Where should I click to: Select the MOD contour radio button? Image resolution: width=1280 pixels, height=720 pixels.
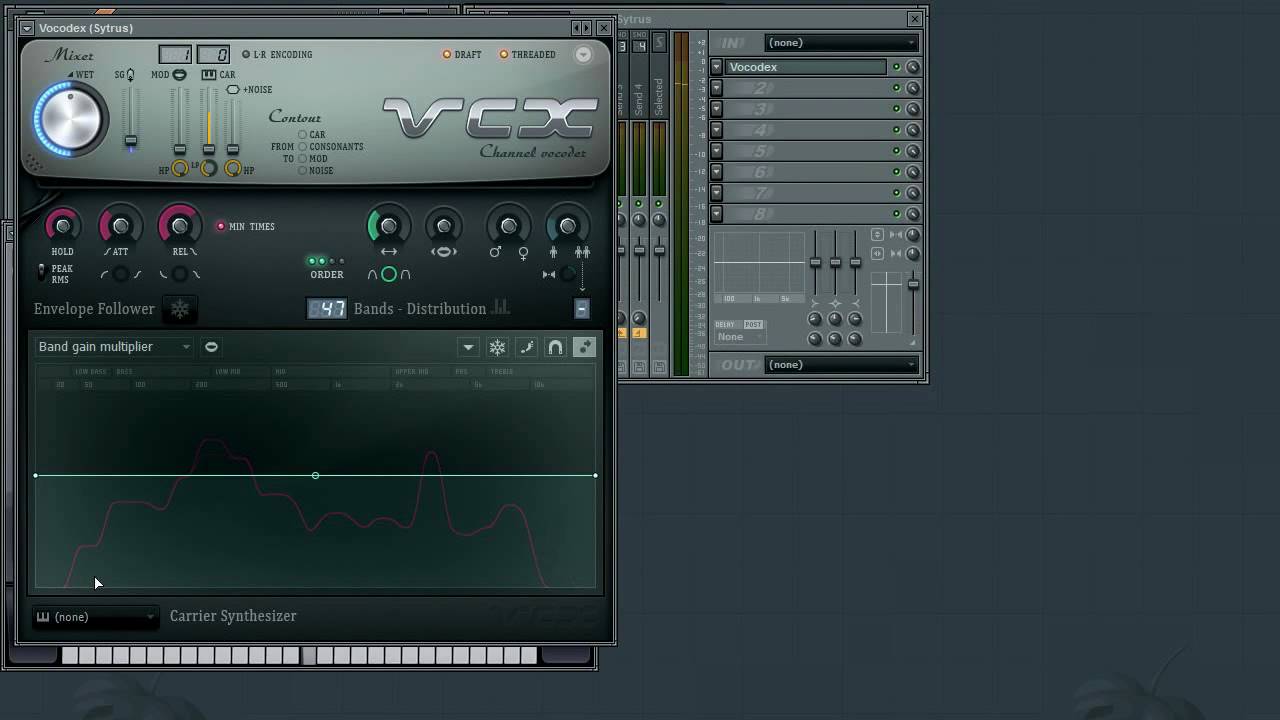tap(302, 159)
